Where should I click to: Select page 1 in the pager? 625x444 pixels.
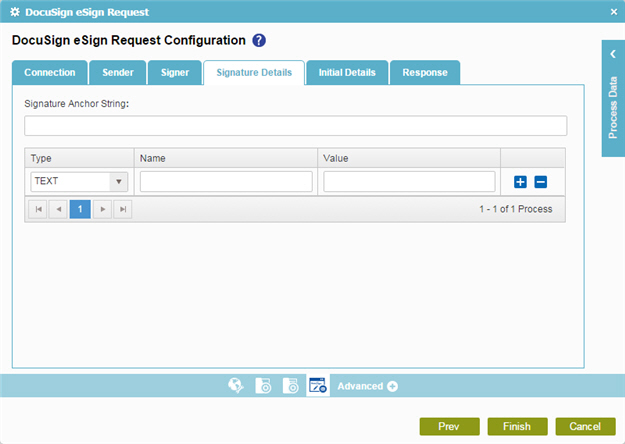[x=80, y=209]
